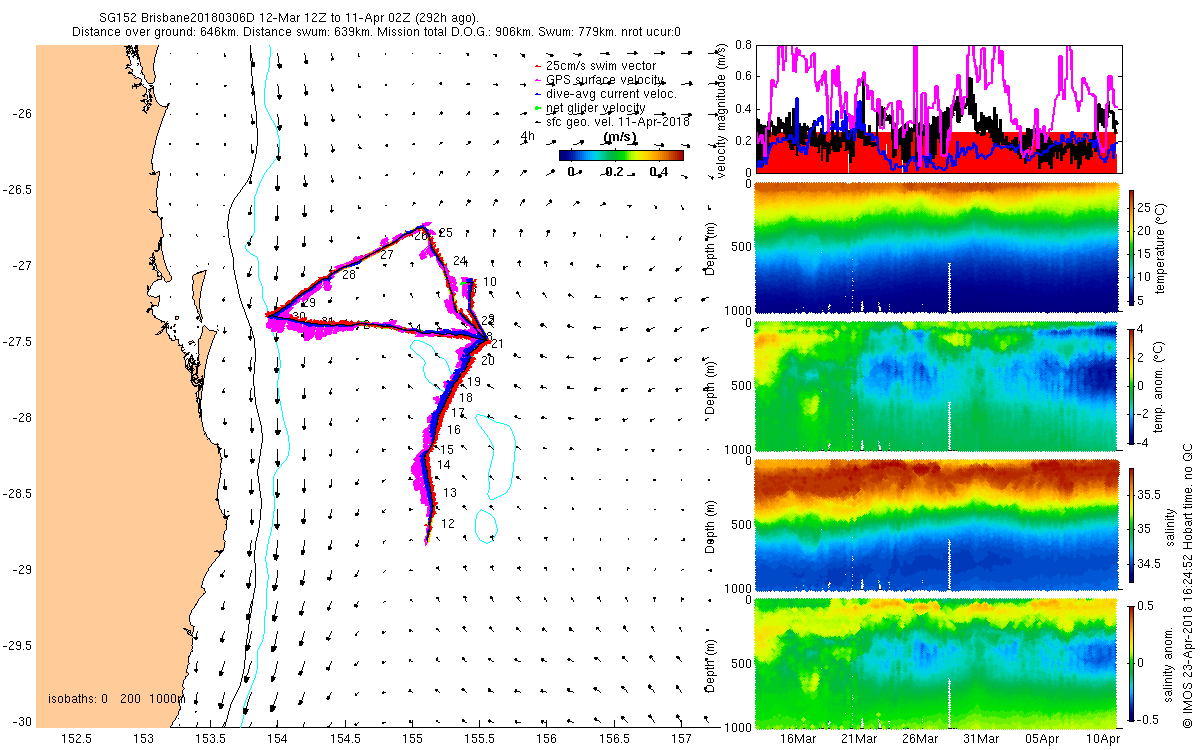Click waypoint label 24 on the glider track
1200x750 pixels.
click(x=460, y=261)
